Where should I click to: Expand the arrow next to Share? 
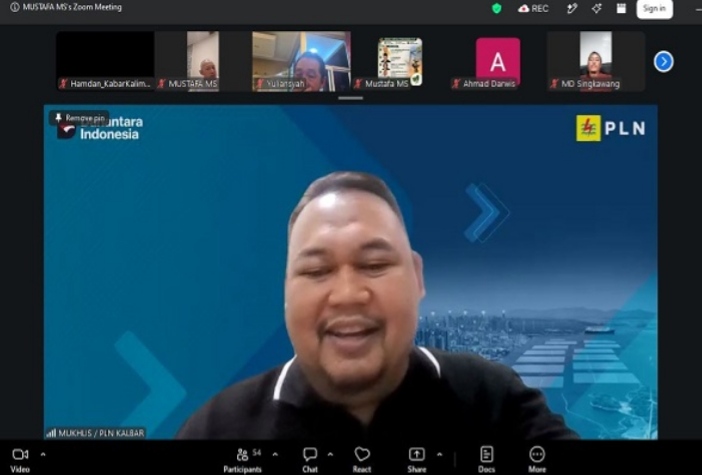pyautogui.click(x=439, y=454)
